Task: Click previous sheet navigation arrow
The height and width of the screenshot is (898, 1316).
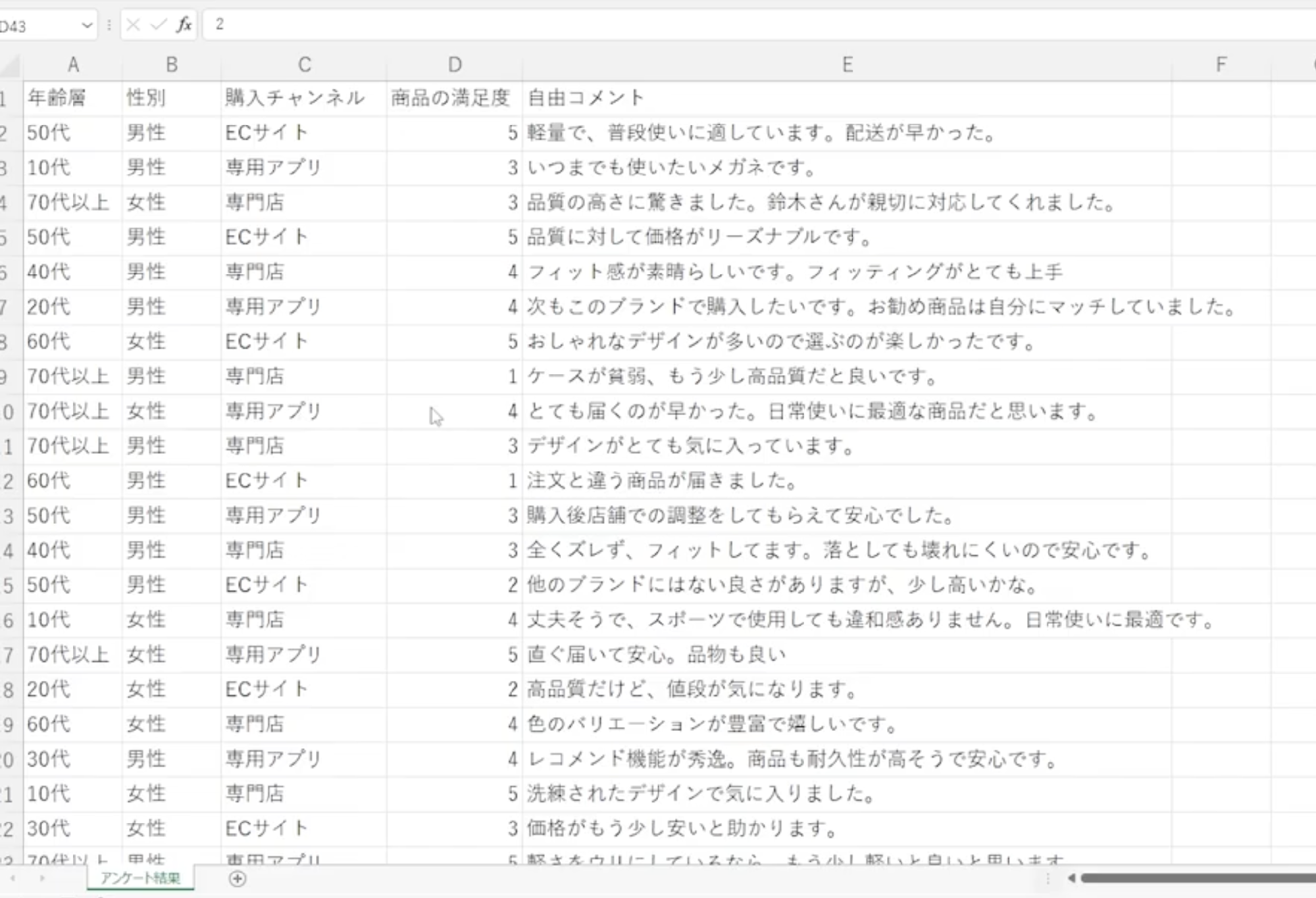Action: [x=13, y=879]
